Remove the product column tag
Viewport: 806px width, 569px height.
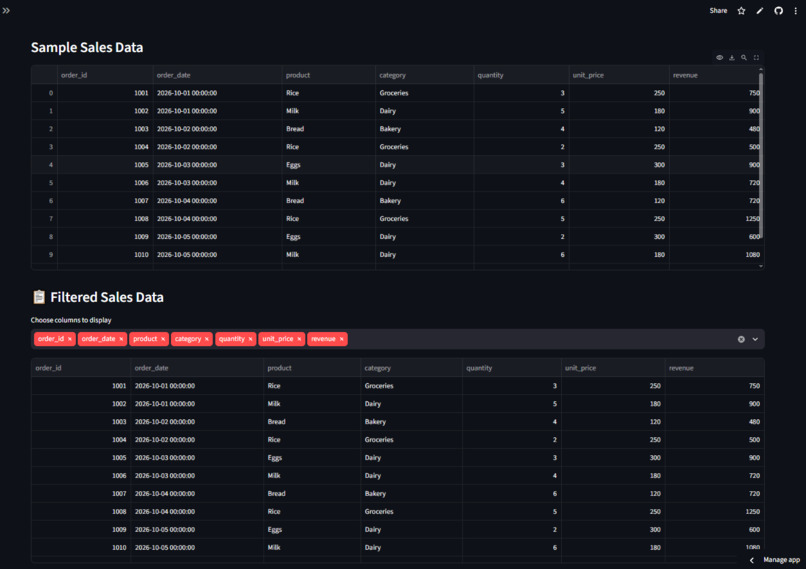pyautogui.click(x=163, y=339)
